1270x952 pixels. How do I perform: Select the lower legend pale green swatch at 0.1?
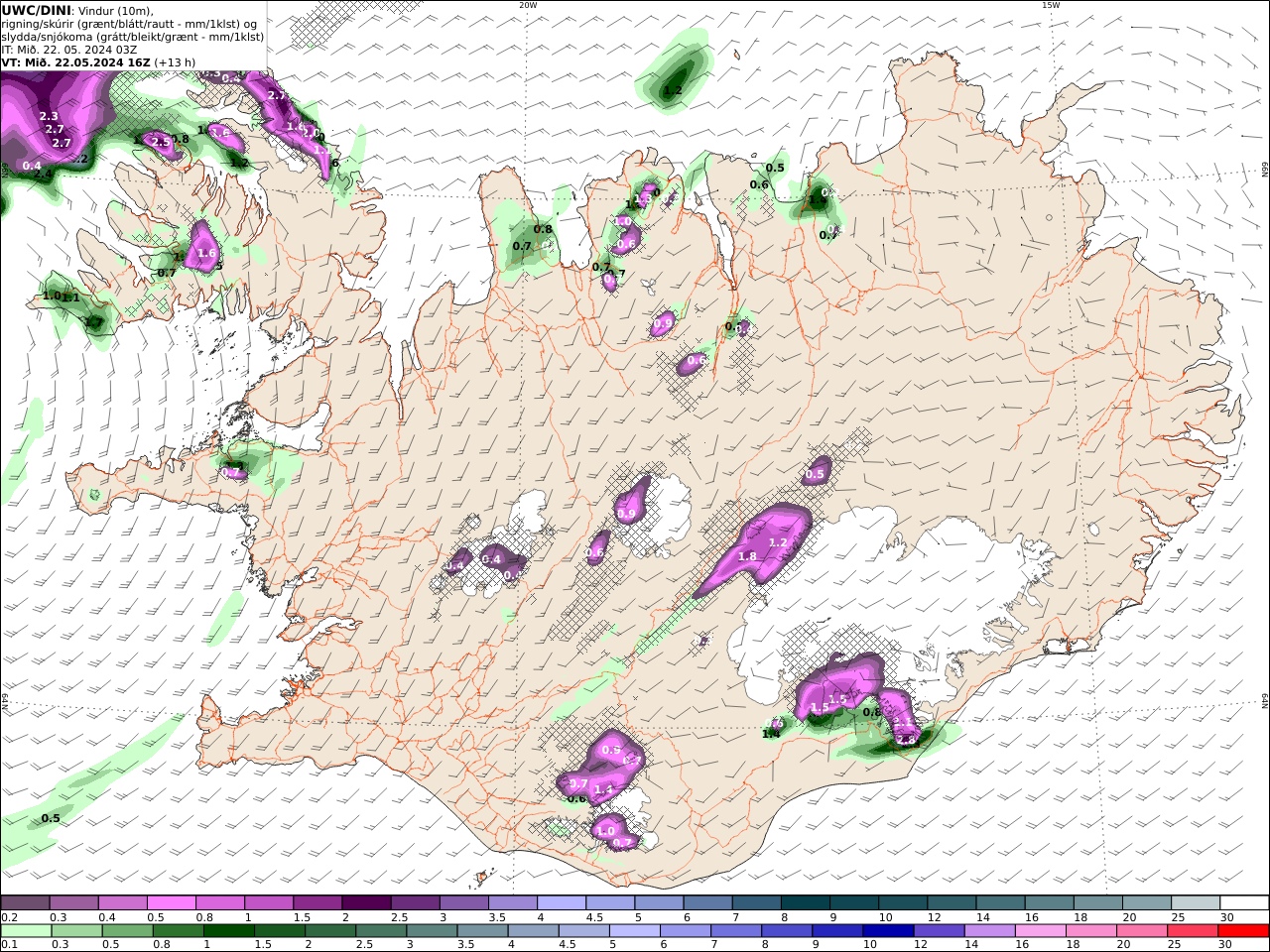click(x=26, y=931)
